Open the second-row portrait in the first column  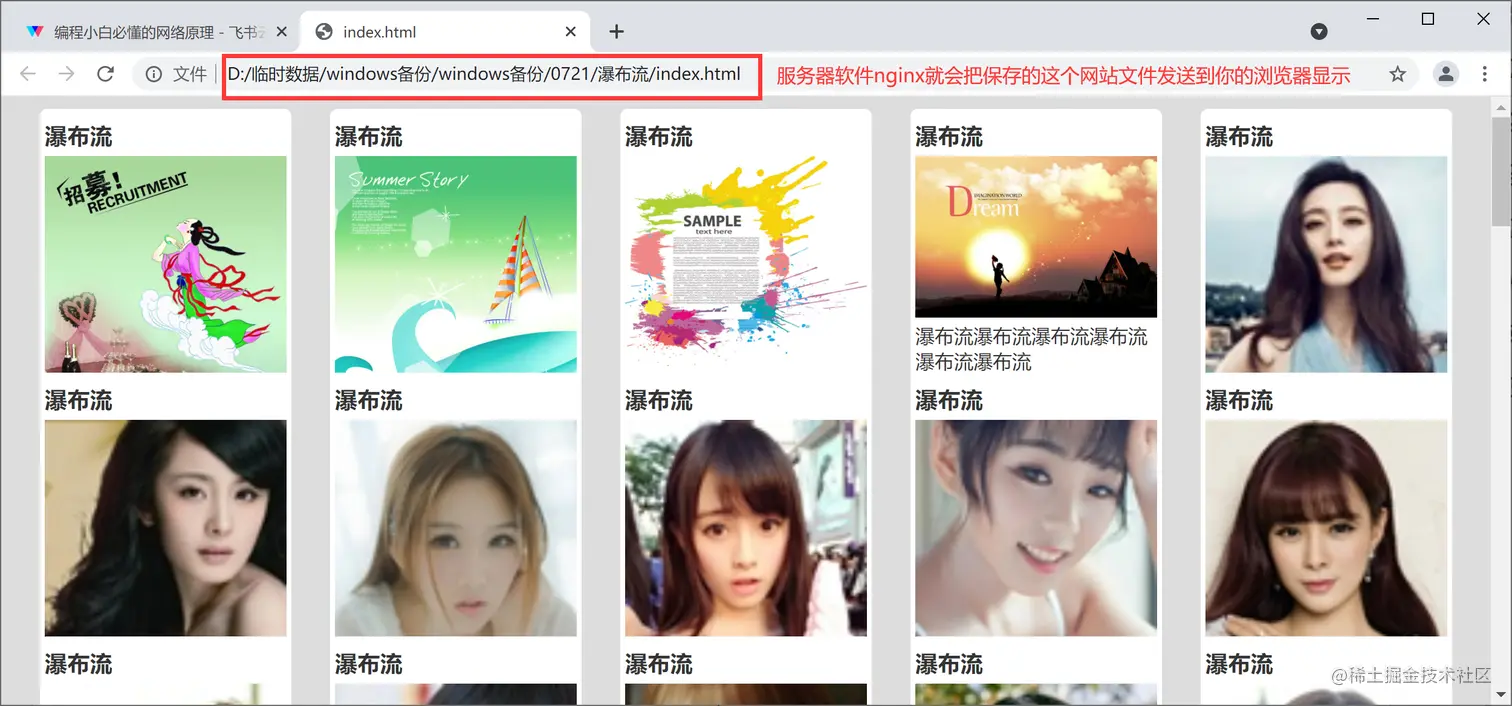(x=166, y=528)
